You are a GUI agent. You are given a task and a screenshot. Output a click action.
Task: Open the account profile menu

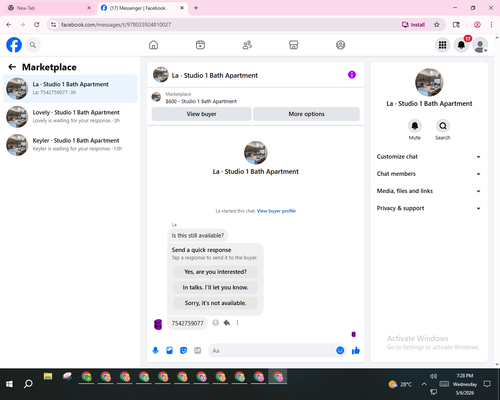coord(480,45)
